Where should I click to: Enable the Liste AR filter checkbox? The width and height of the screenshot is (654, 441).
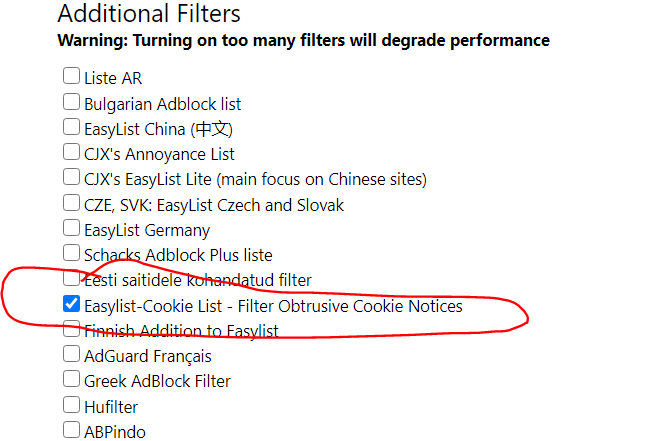tap(71, 76)
